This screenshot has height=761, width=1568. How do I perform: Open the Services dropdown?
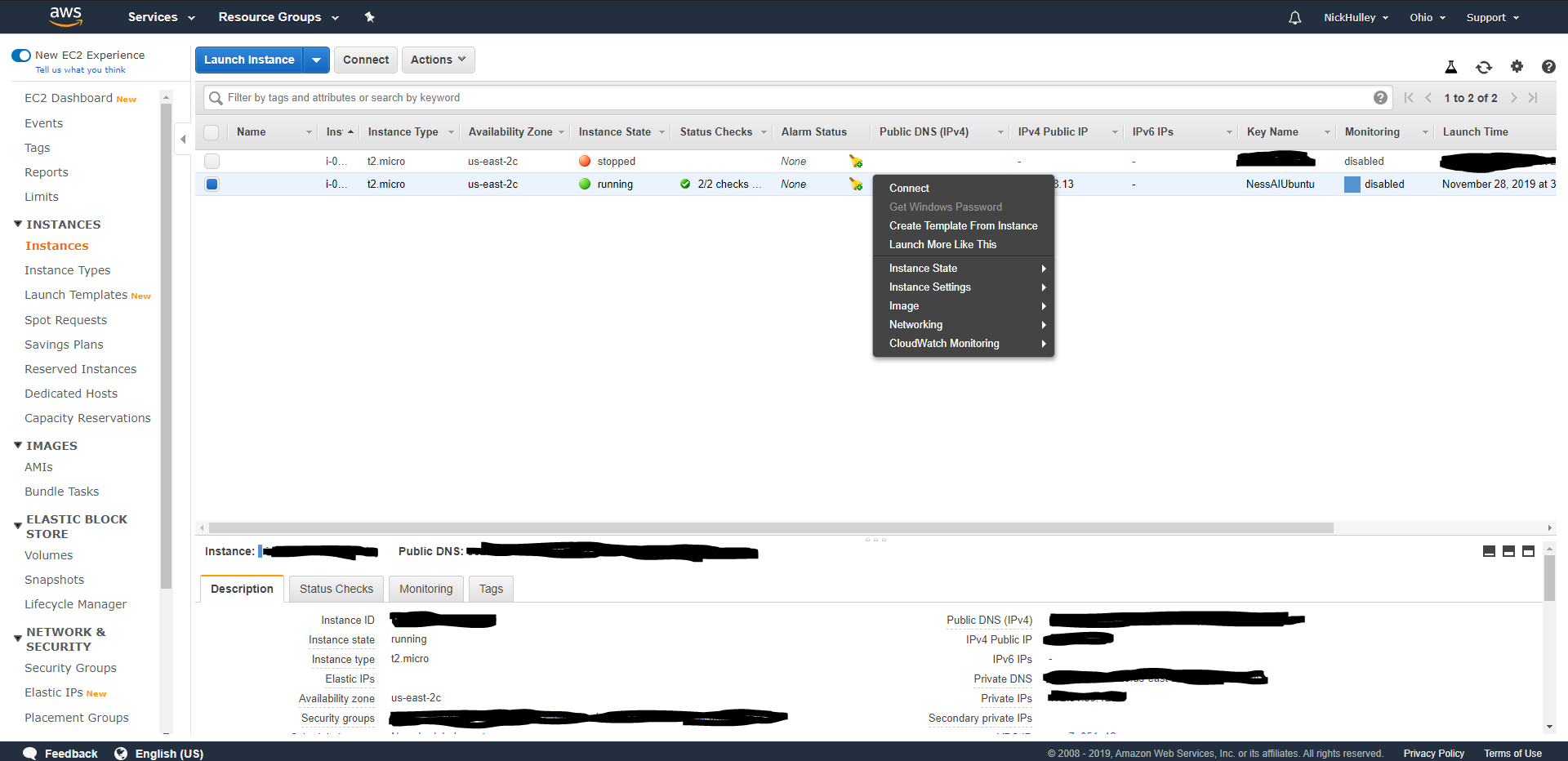(161, 17)
